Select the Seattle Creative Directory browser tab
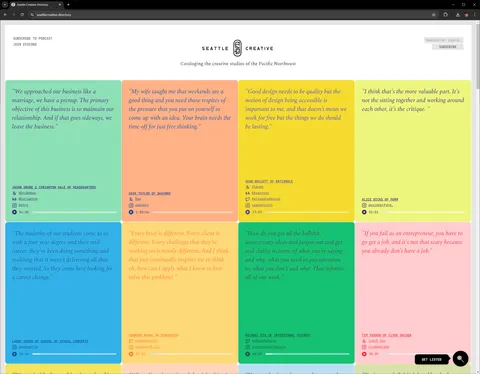The height and width of the screenshot is (374, 480). tap(36, 5)
